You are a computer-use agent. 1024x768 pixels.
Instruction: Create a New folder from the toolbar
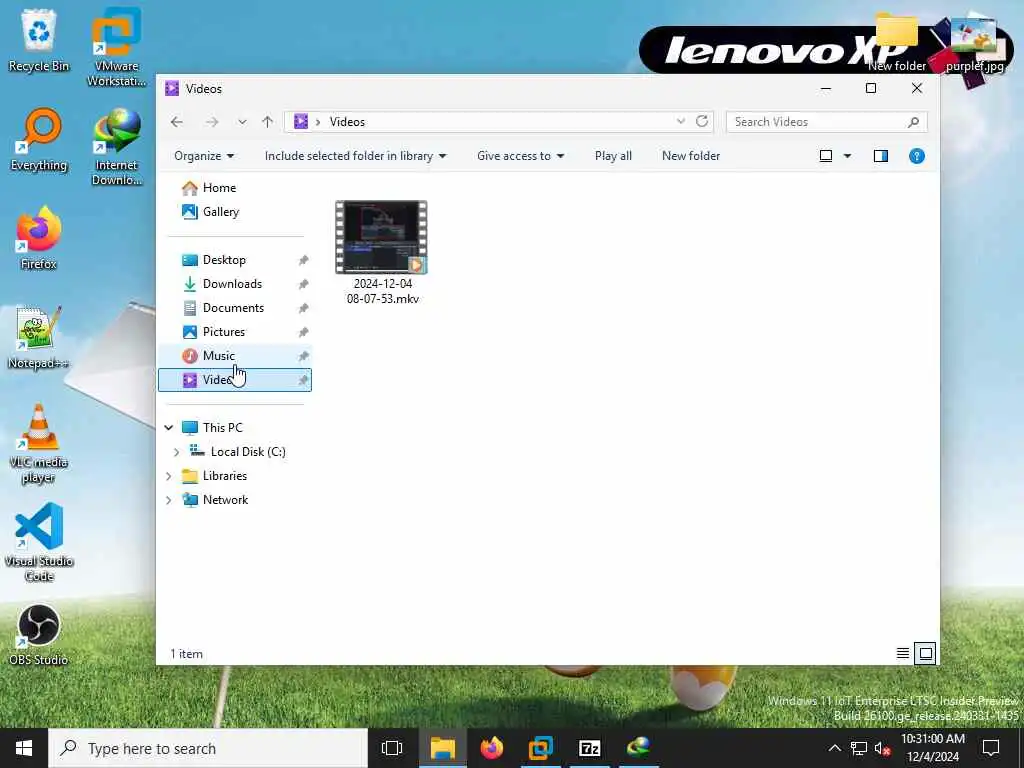coord(691,156)
